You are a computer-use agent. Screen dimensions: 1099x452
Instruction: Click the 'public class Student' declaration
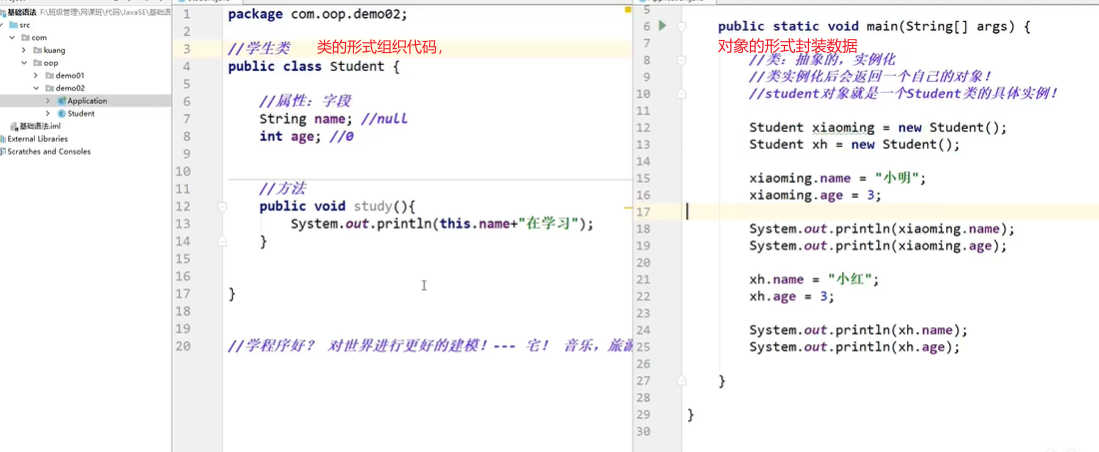306,67
